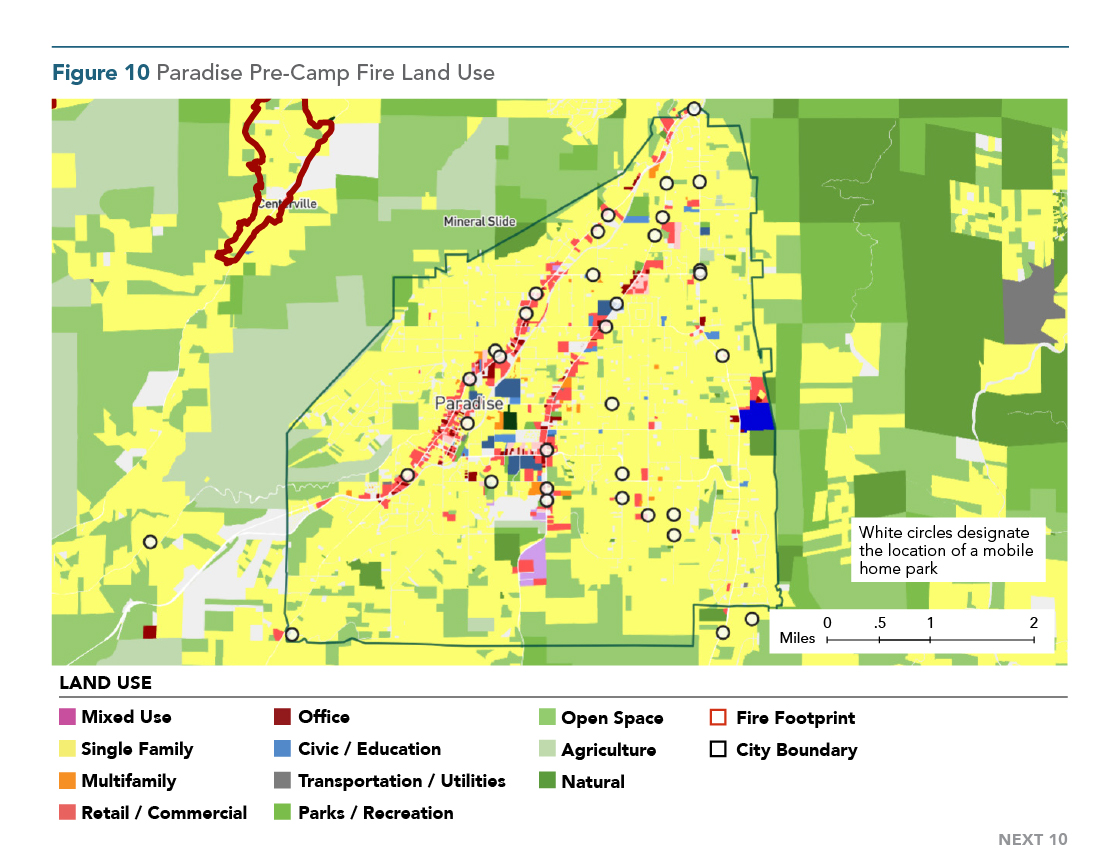Click the 'Paradise Pre-Camp Fire Land Use' title
1120x866 pixels.
coord(326,72)
